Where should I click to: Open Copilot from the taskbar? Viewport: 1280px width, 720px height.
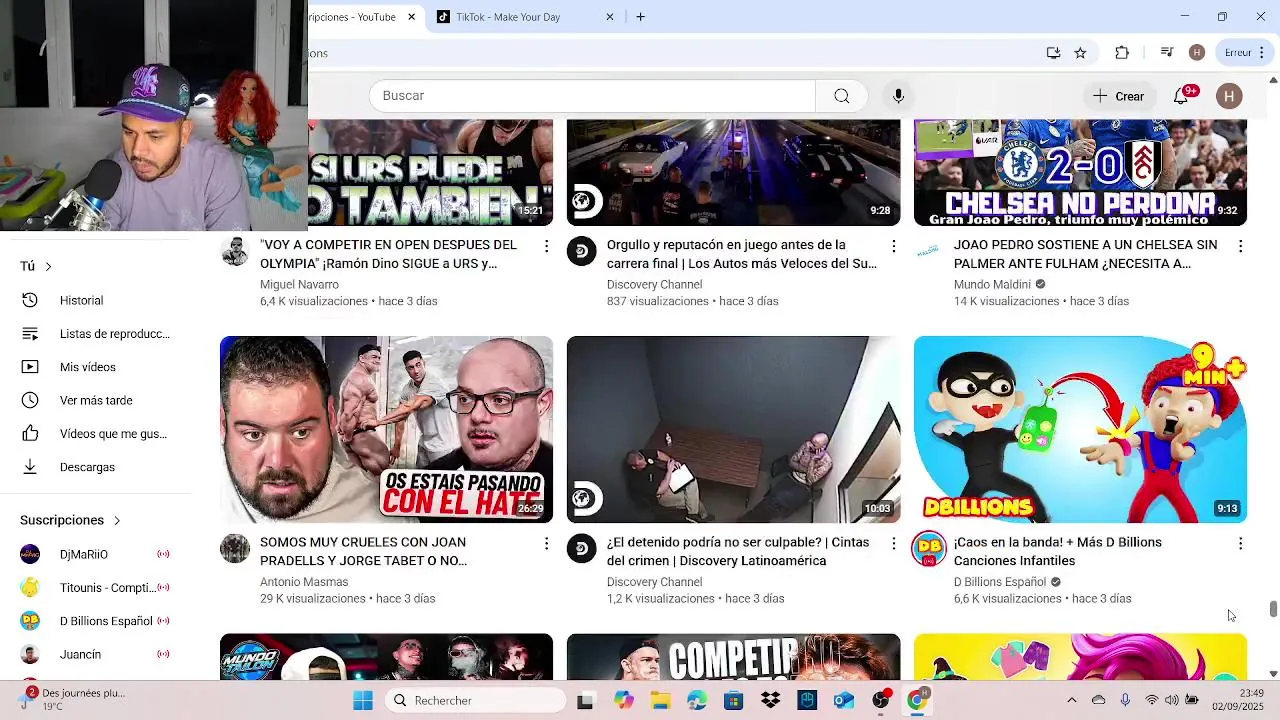pos(624,701)
